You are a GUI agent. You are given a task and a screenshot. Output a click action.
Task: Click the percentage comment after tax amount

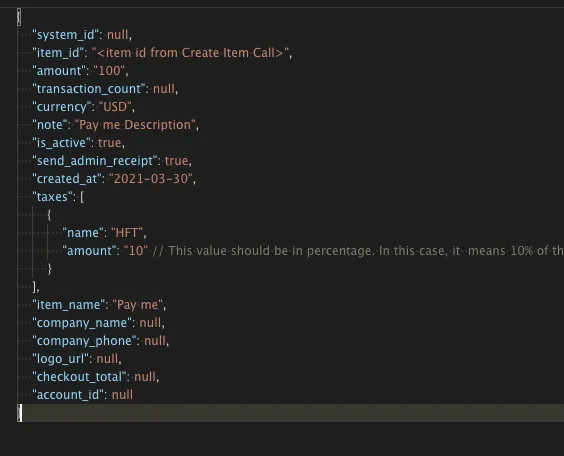pos(358,251)
